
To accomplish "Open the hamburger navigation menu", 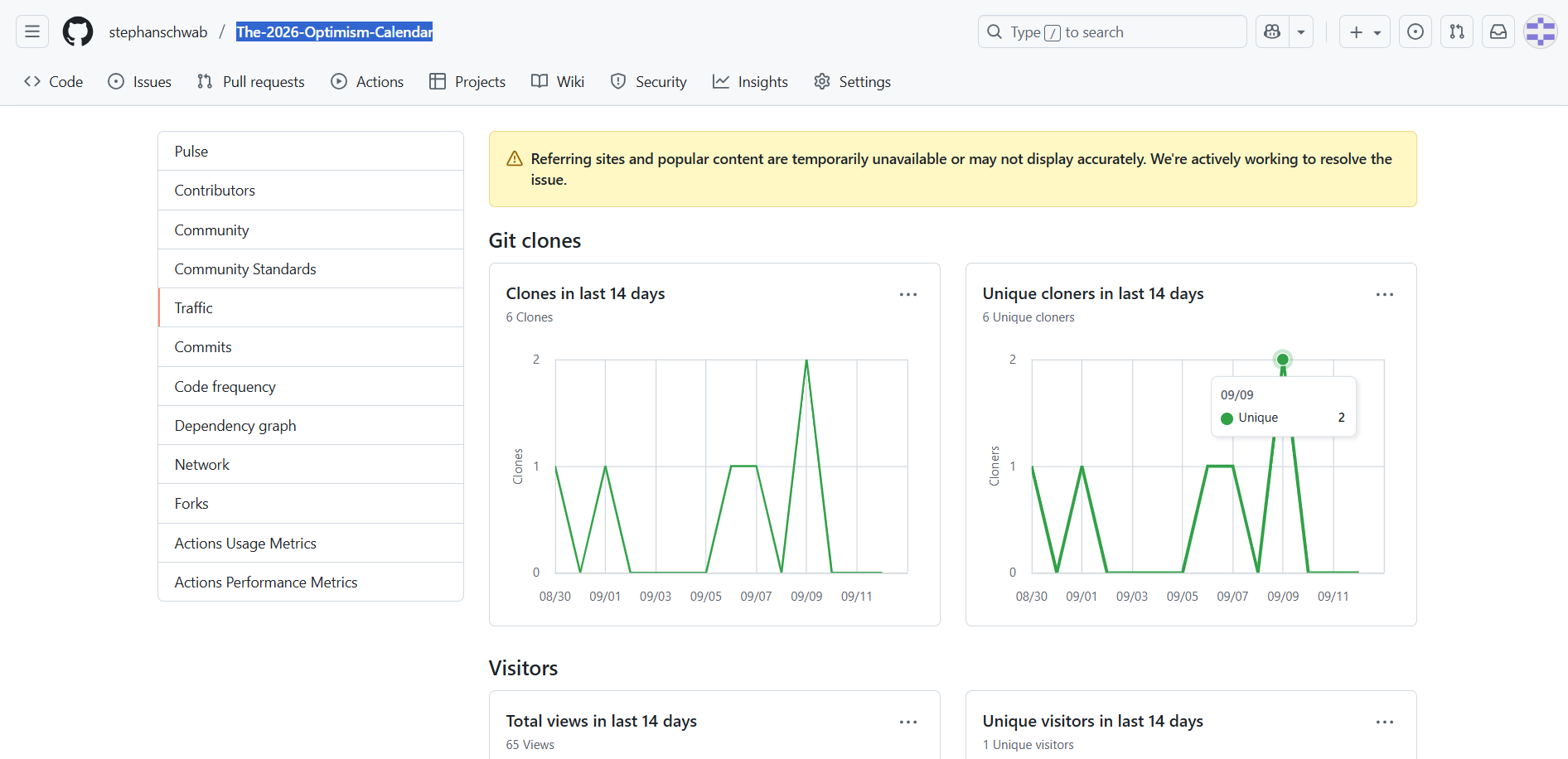I will [x=32, y=31].
